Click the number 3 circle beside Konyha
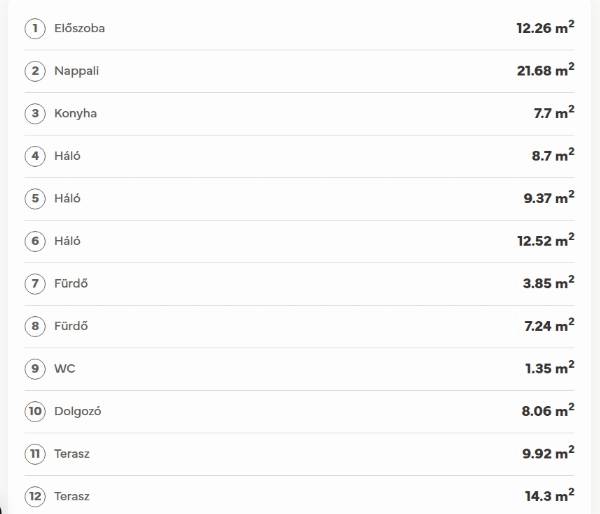Screen dimensions: 600x514 [36, 113]
